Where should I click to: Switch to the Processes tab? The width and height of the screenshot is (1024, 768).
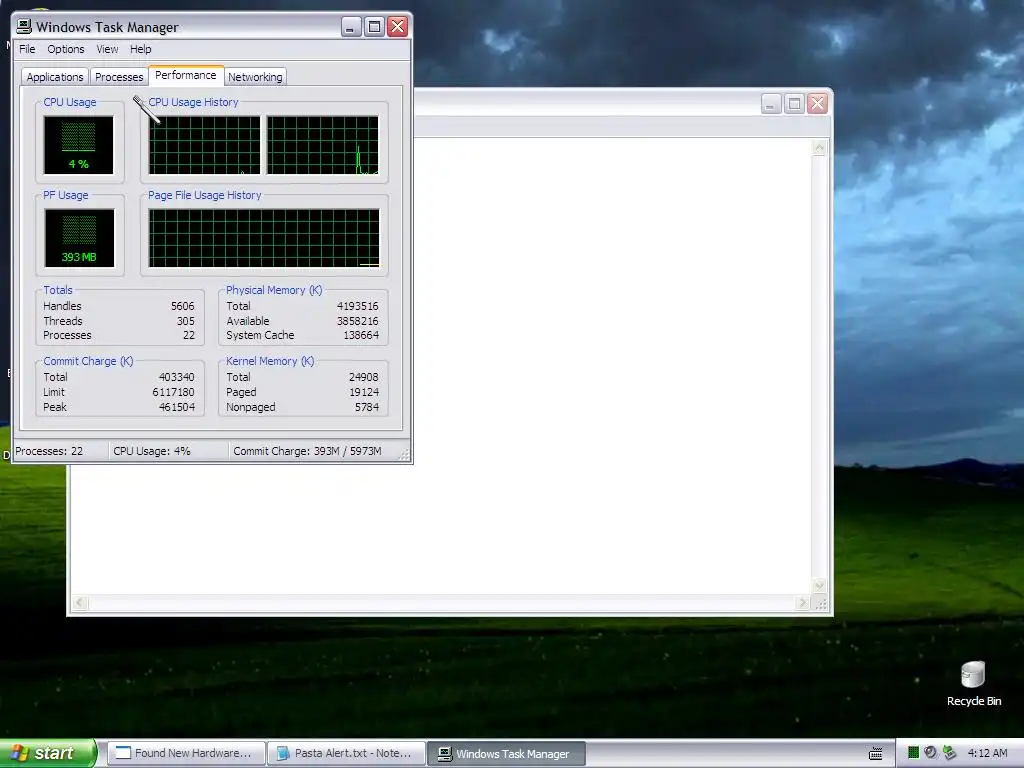[x=119, y=77]
